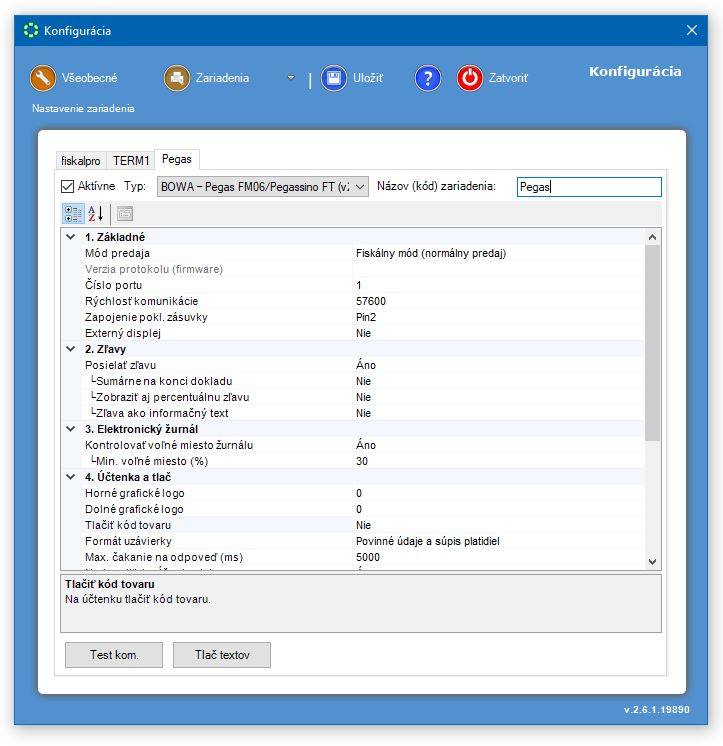This screenshot has height=746, width=723.
Task: Click the Tlač textov button
Action: 221,655
